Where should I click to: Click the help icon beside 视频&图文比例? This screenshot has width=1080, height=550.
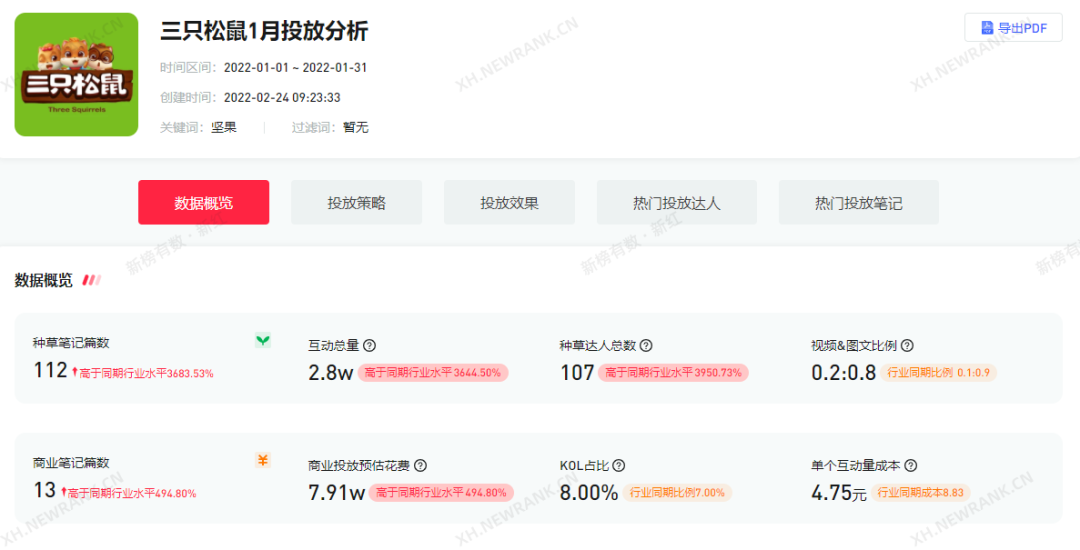(x=907, y=346)
